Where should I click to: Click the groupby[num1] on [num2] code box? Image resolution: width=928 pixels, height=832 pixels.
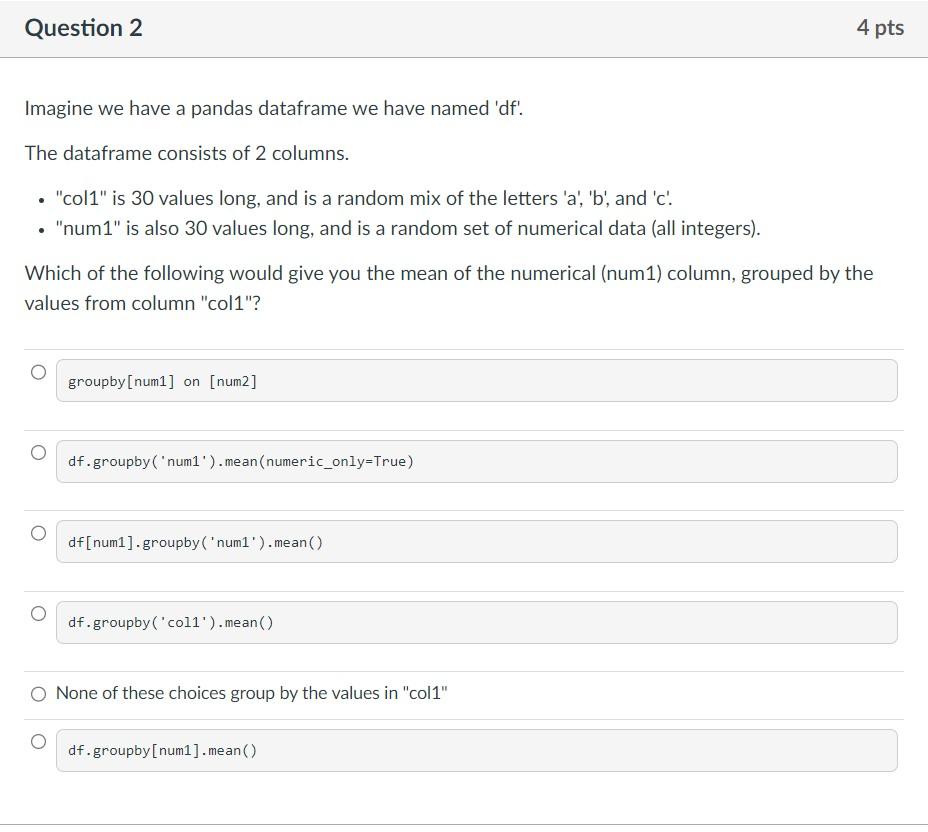pyautogui.click(x=476, y=380)
